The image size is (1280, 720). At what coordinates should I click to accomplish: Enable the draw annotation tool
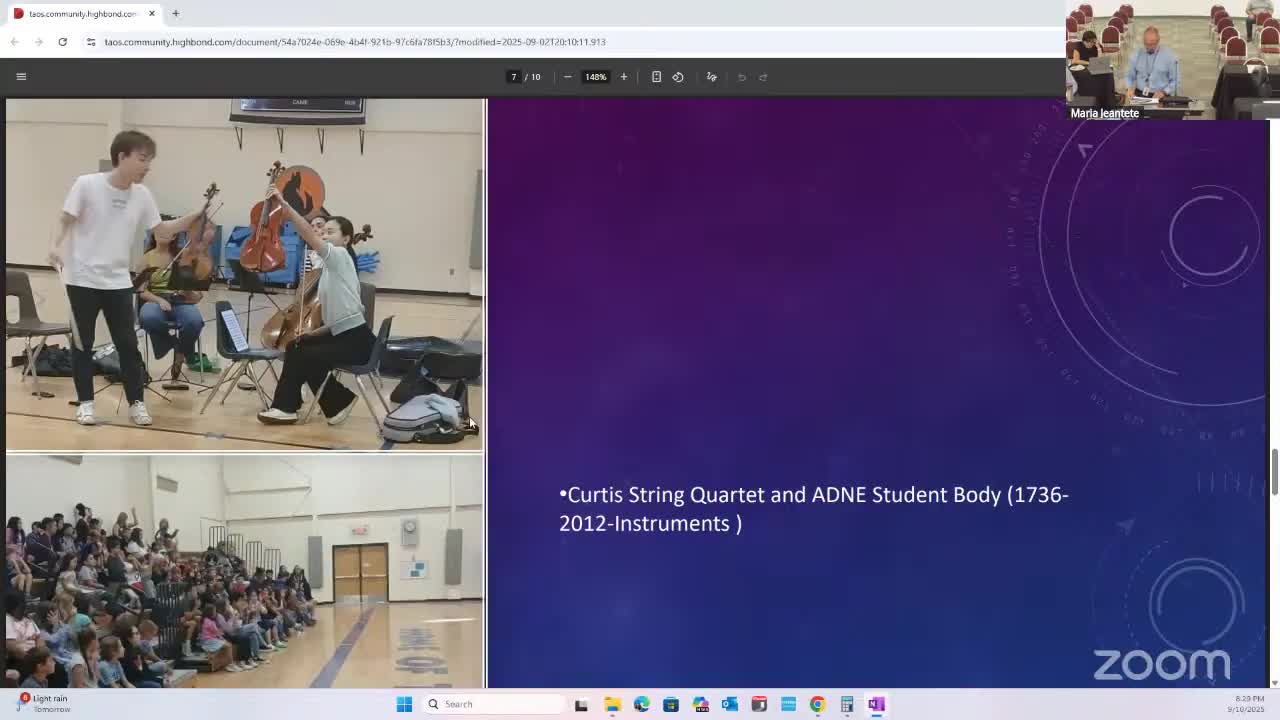pyautogui.click(x=711, y=77)
